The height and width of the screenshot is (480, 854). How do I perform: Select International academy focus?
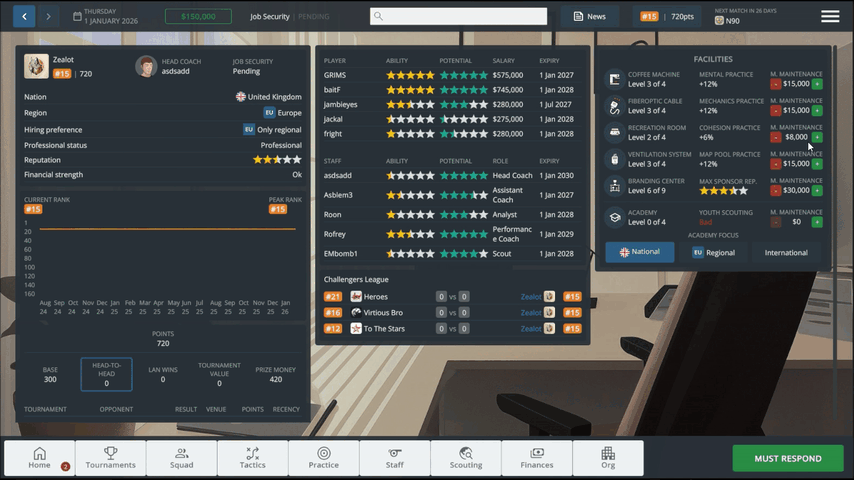786,252
